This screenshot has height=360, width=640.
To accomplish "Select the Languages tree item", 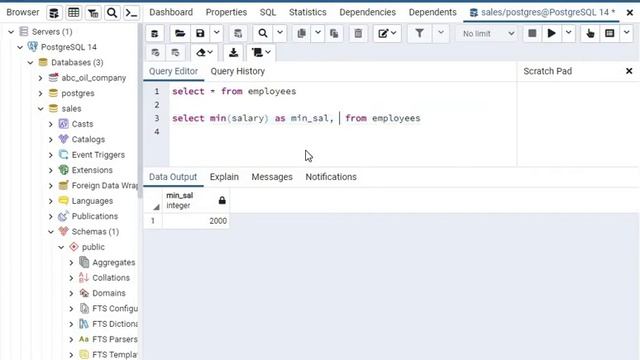I will click(x=92, y=201).
